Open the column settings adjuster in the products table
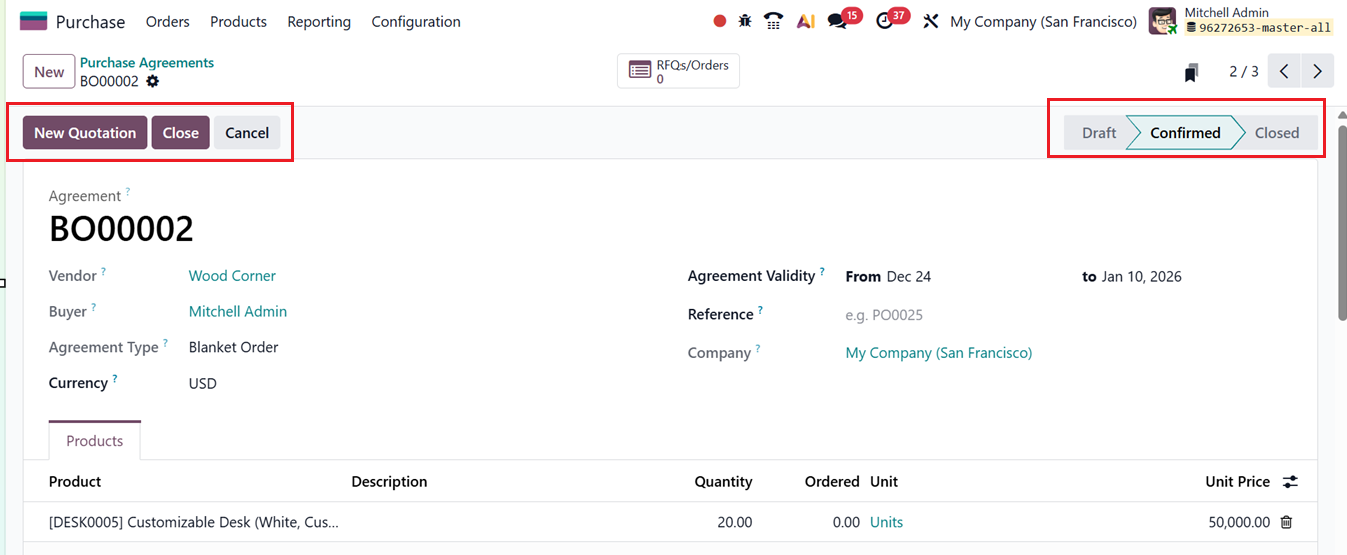 tap(1290, 482)
